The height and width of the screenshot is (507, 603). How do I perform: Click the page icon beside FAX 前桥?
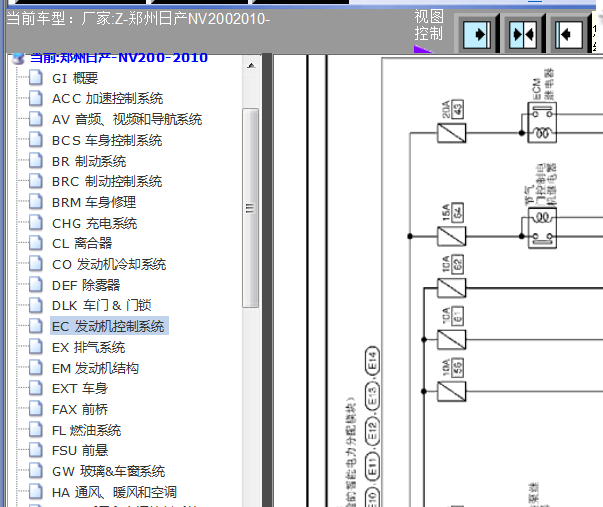click(x=36, y=408)
